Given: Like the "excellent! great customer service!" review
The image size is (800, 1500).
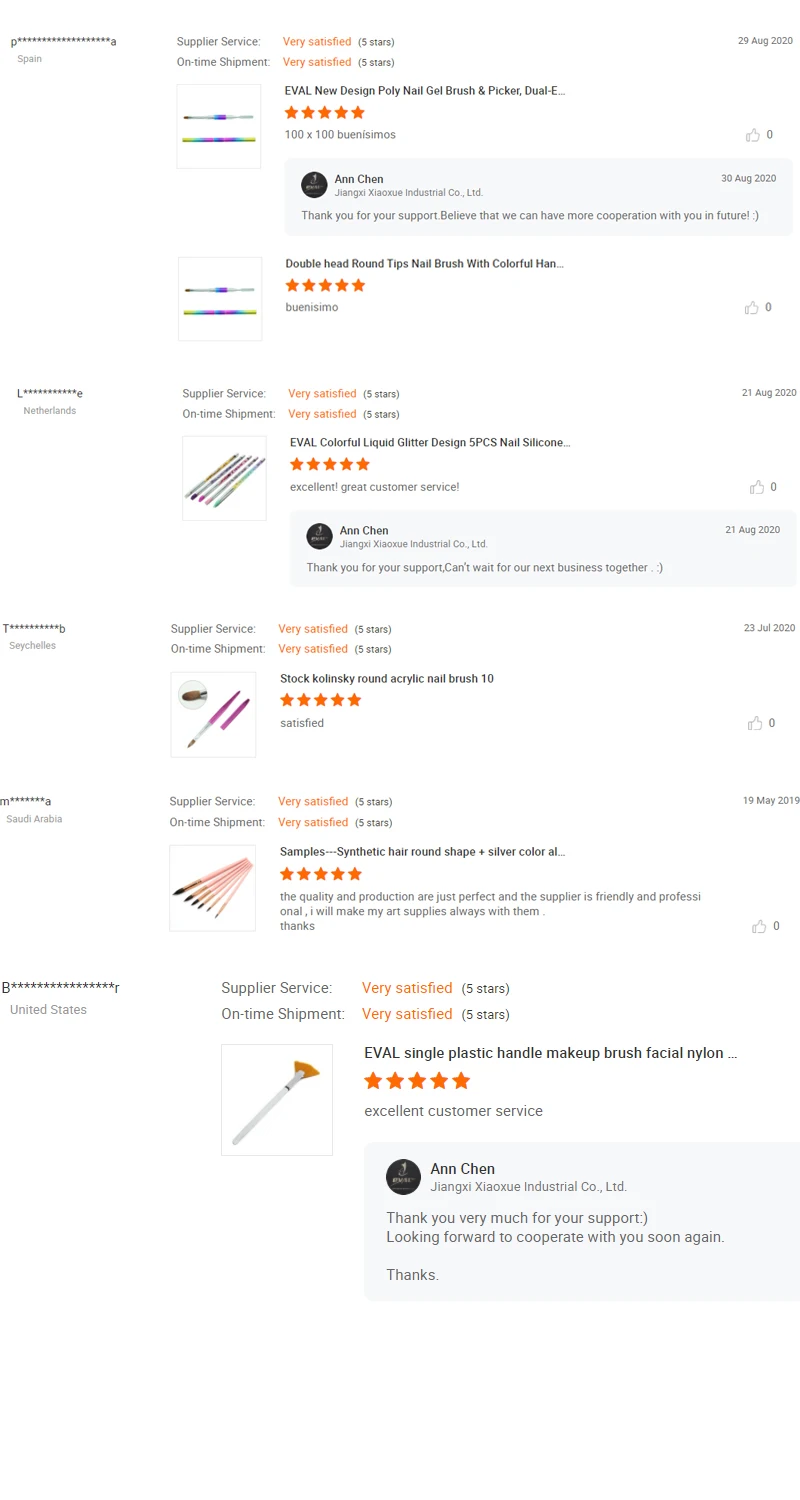Looking at the screenshot, I should 757,487.
